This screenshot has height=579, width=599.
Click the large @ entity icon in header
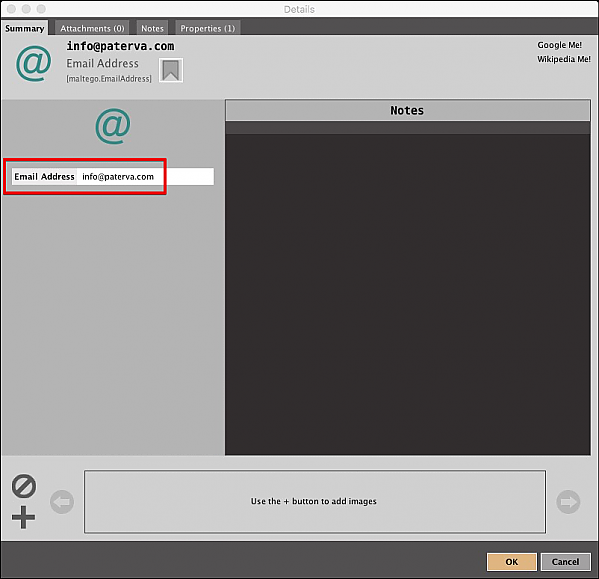tap(34, 63)
